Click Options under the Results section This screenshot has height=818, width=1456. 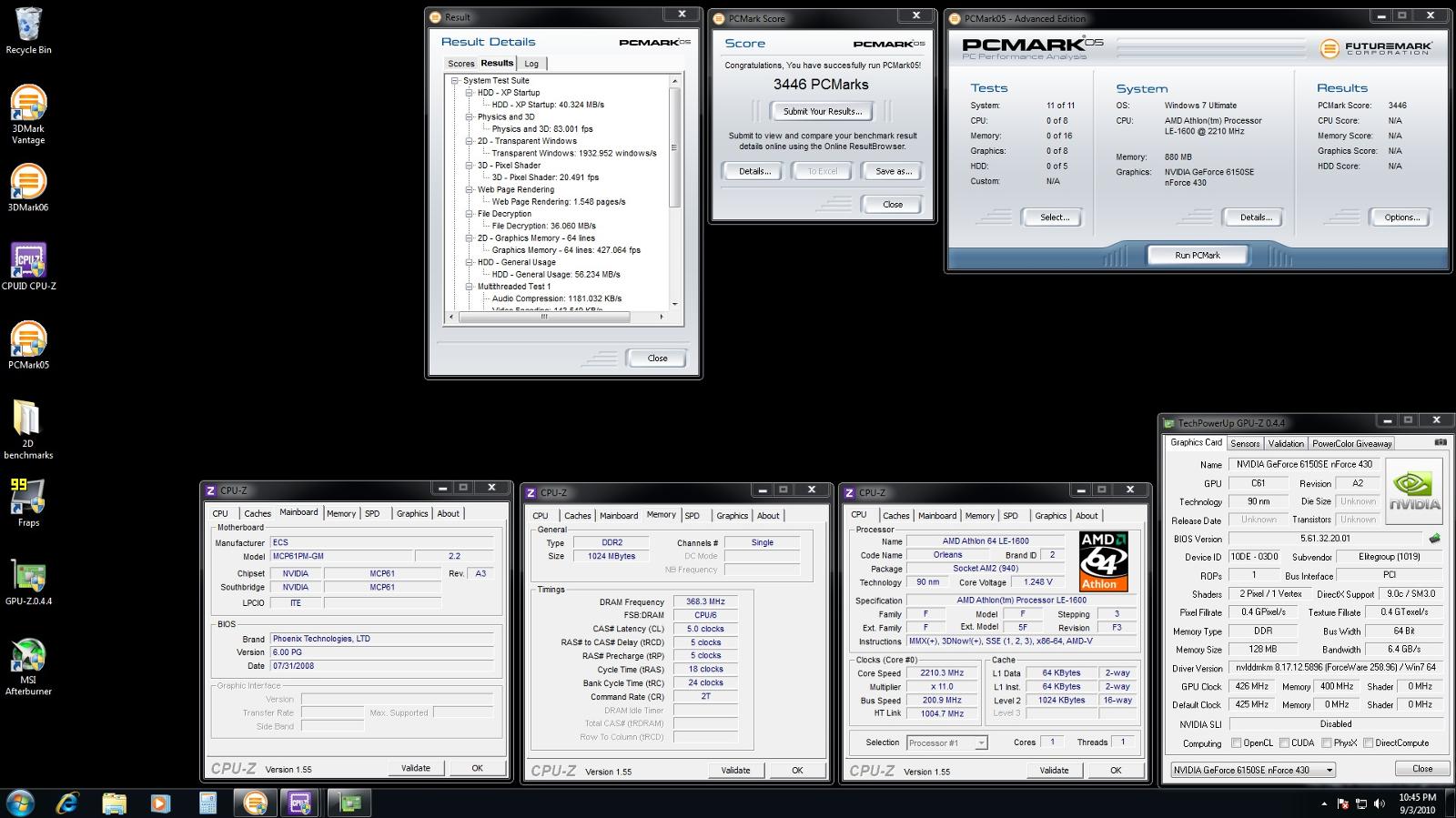[x=1401, y=217]
